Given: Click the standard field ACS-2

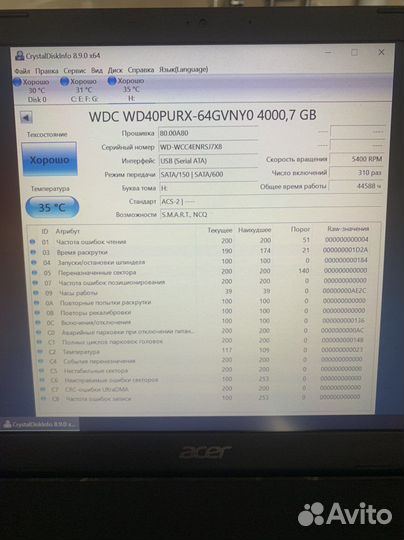Looking at the screenshot, I should point(271,201).
